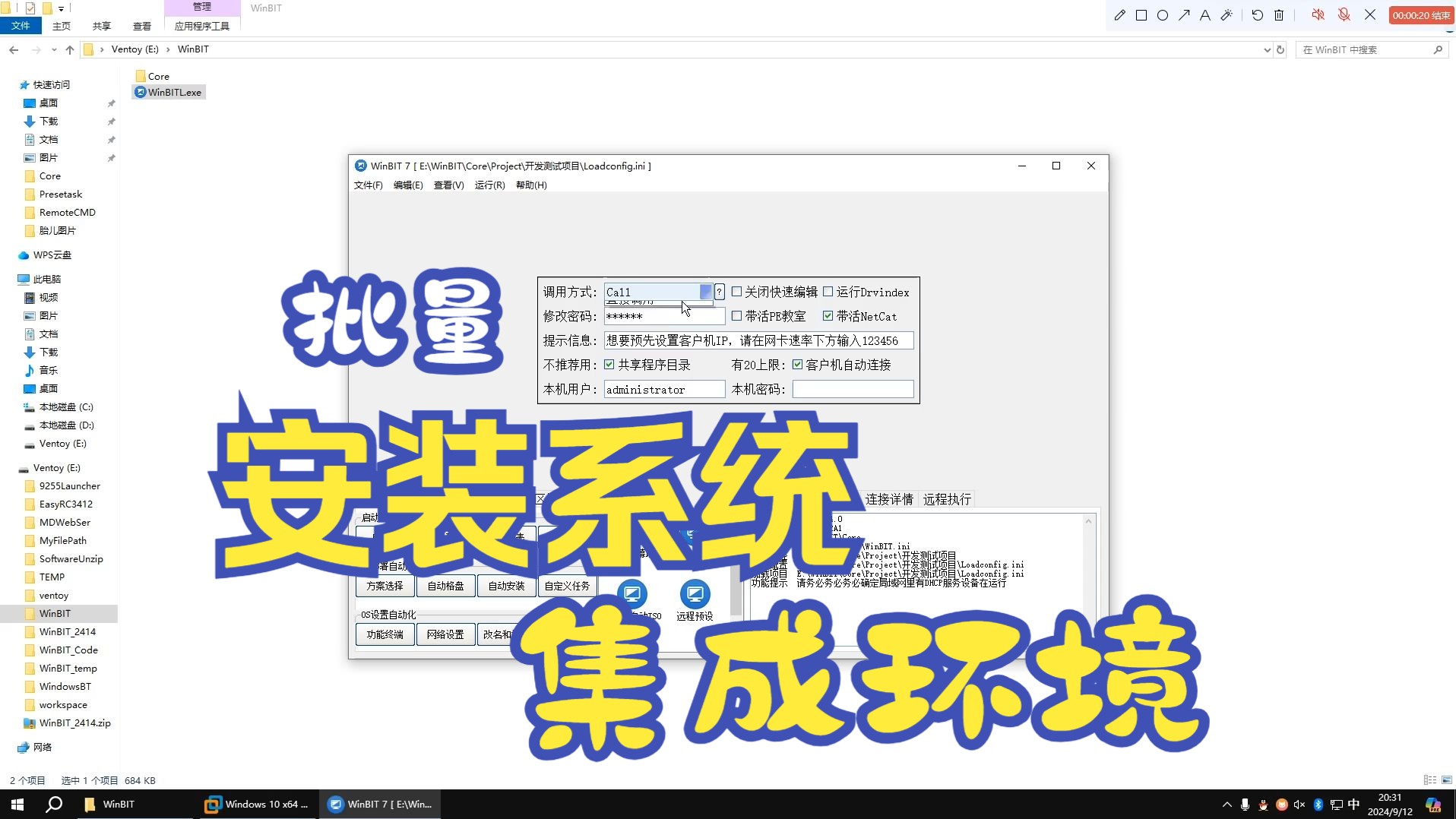
Task: Click the 网络设置 button
Action: click(x=445, y=634)
